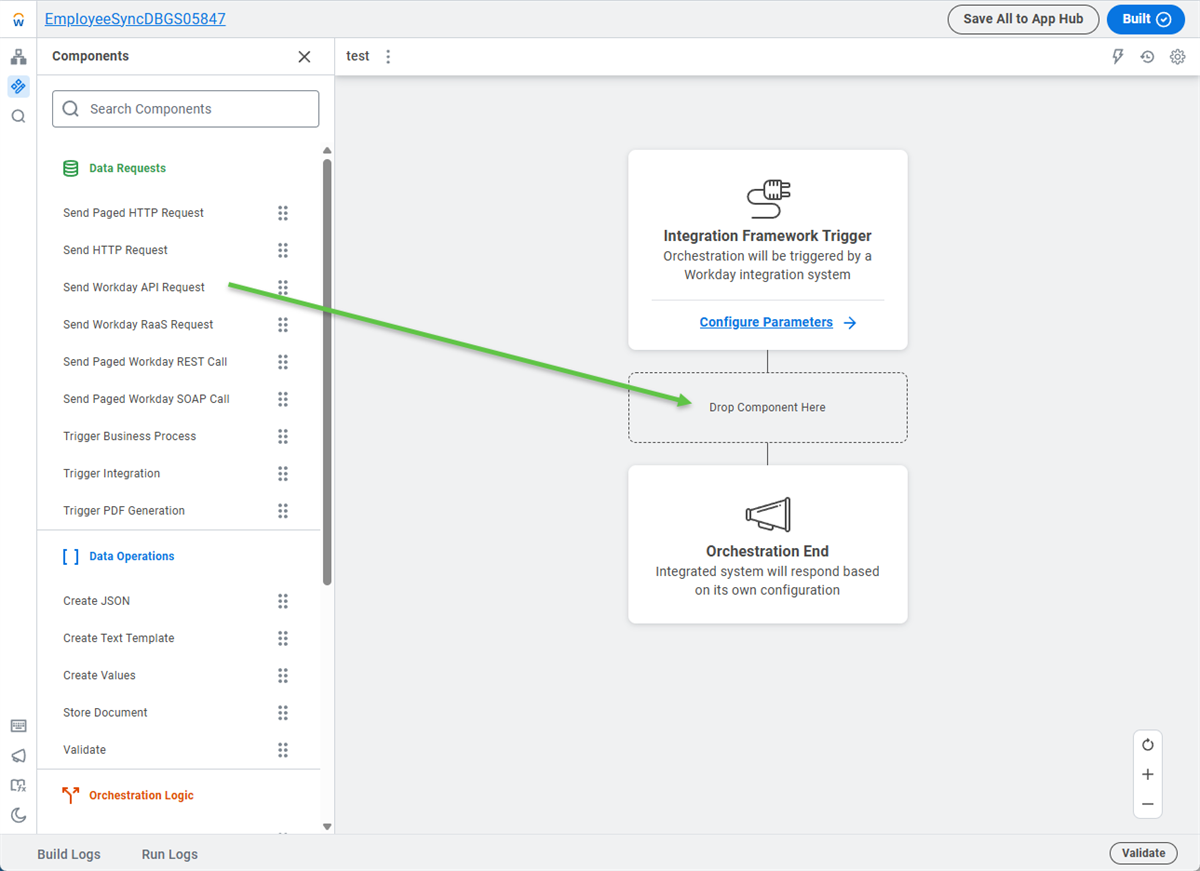The image size is (1200, 871).
Task: Click the Drop Component Here placeholder
Action: click(x=768, y=408)
